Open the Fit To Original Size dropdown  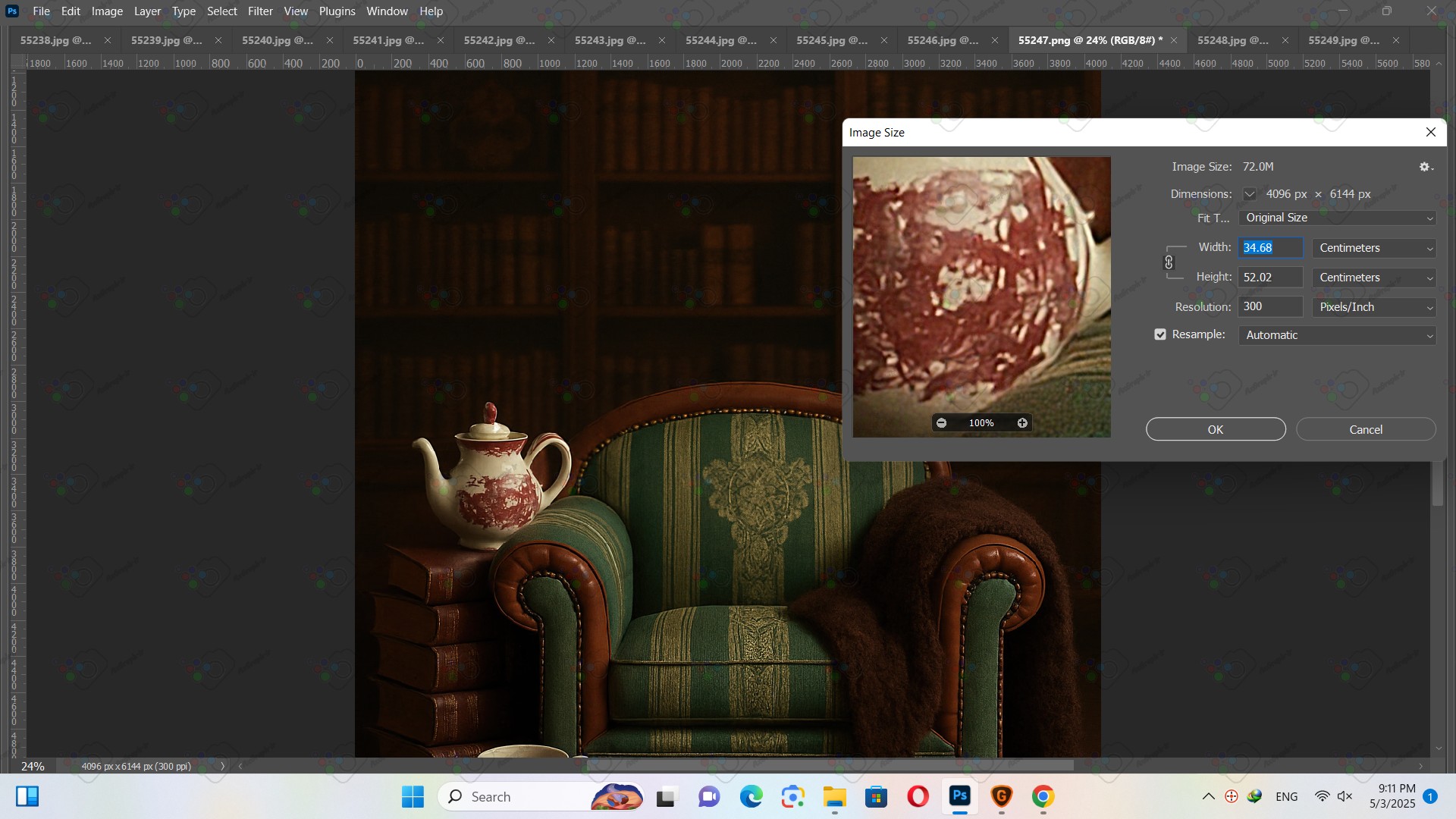tap(1337, 218)
